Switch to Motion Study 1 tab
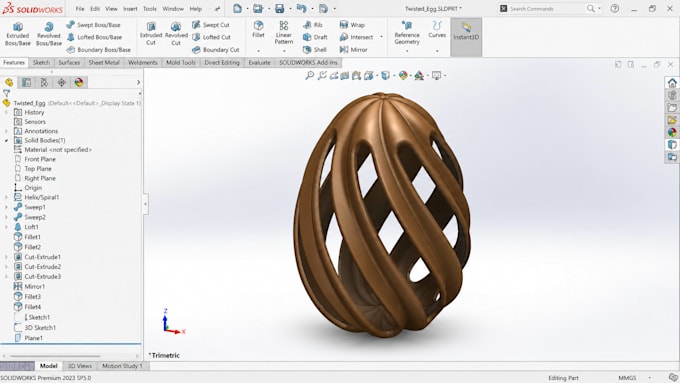Screen dimensions: 680x383 (x=122, y=366)
